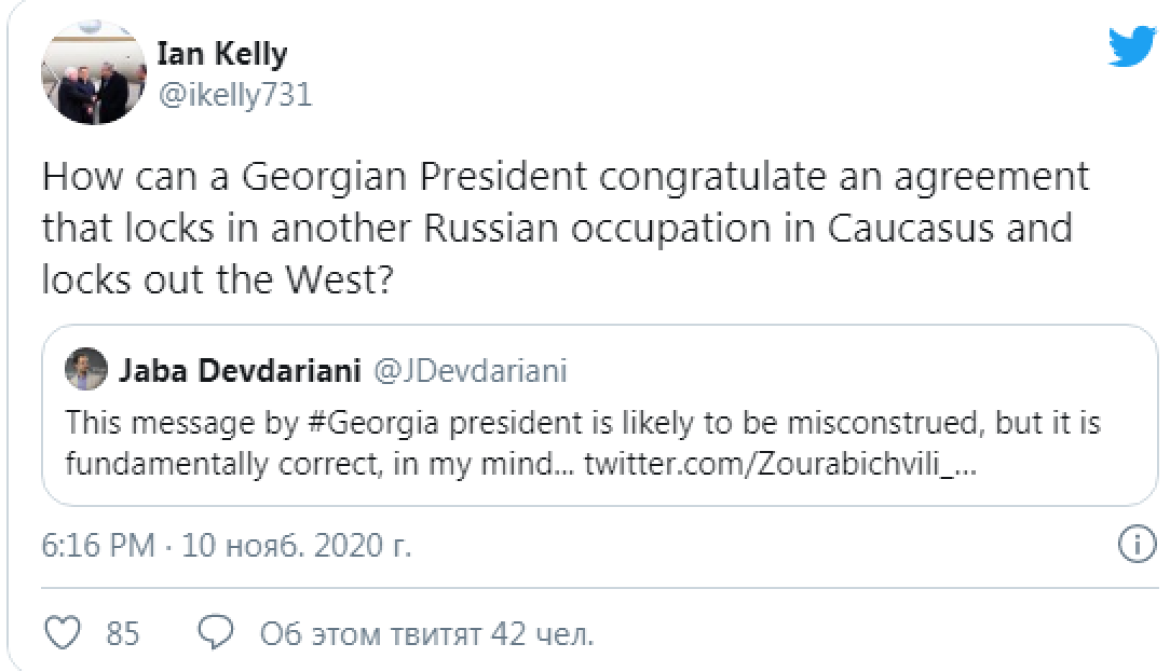Open the @JDevdariani handle
The height and width of the screenshot is (671, 1170).
pyautogui.click(x=470, y=372)
